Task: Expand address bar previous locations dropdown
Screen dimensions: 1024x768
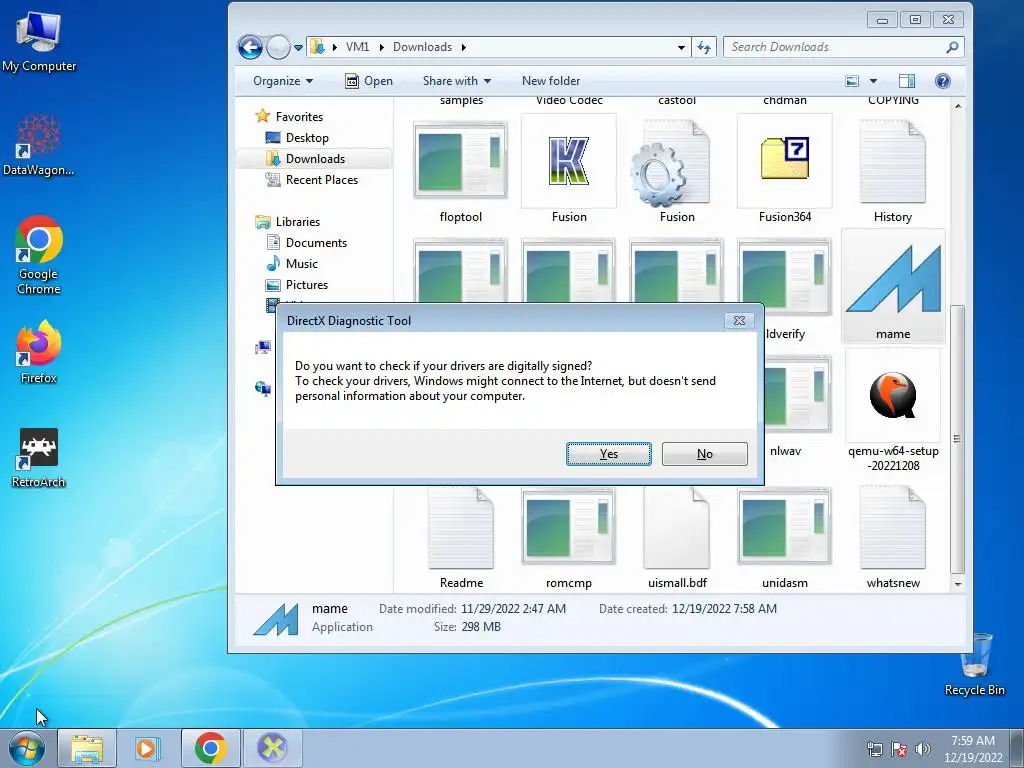Action: point(681,47)
